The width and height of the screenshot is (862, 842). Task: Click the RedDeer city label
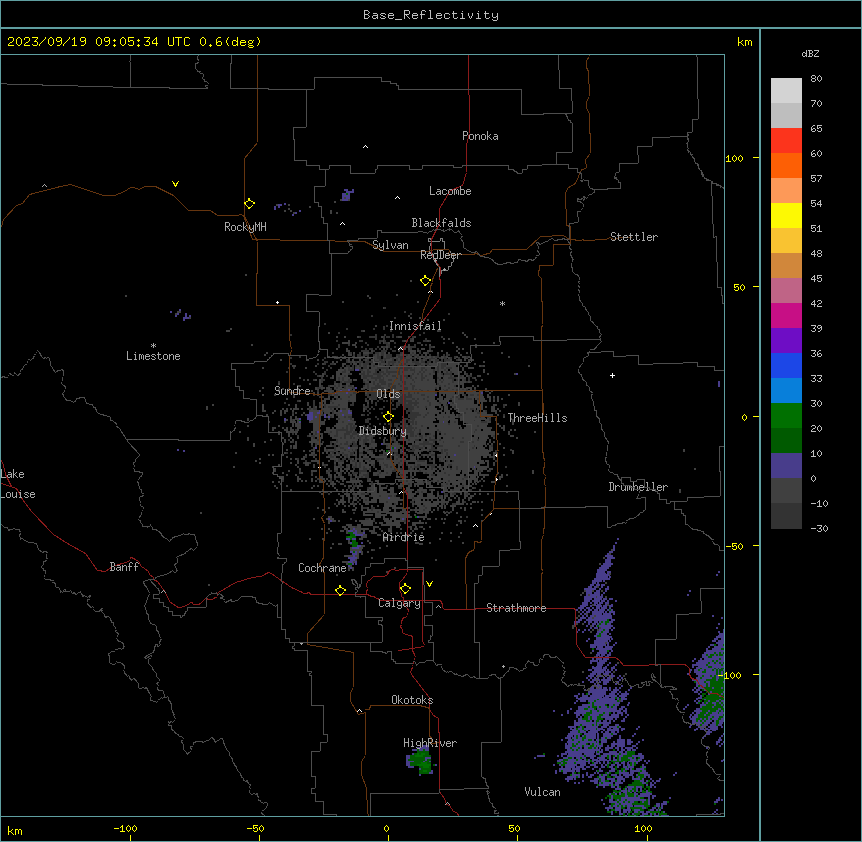tap(440, 255)
